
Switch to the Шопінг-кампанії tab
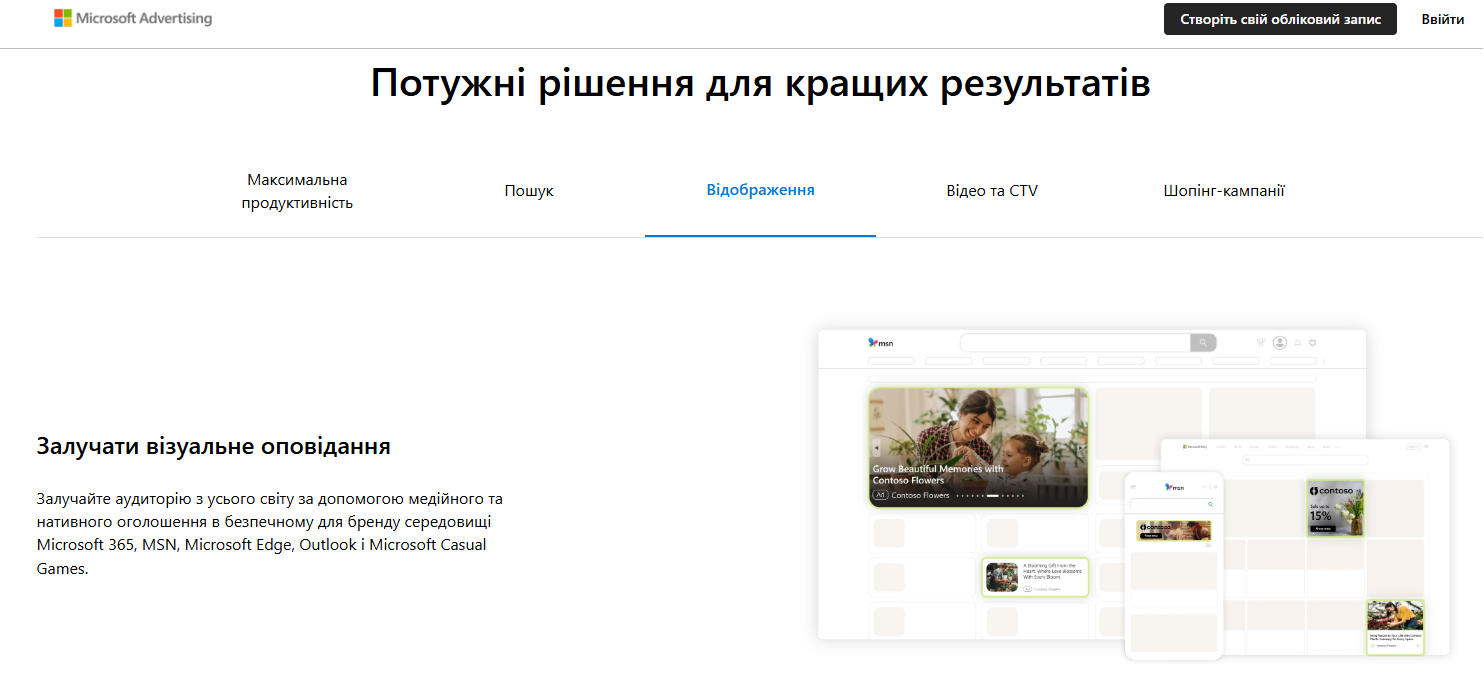click(x=1224, y=191)
